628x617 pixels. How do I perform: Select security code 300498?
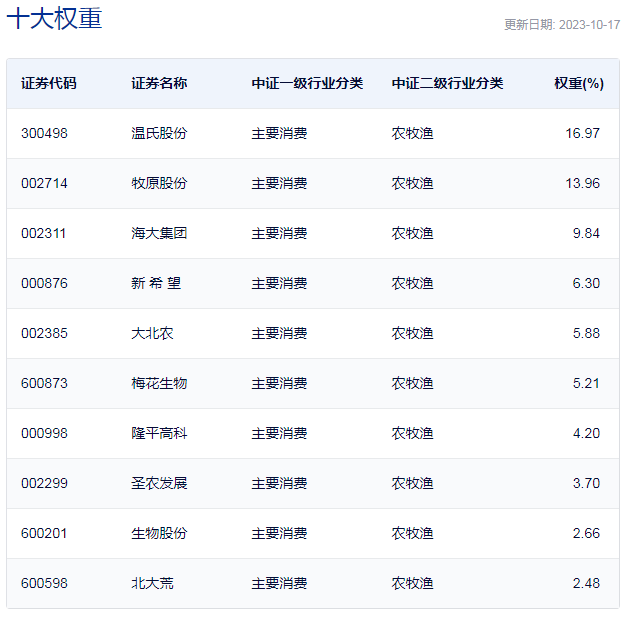click(44, 133)
